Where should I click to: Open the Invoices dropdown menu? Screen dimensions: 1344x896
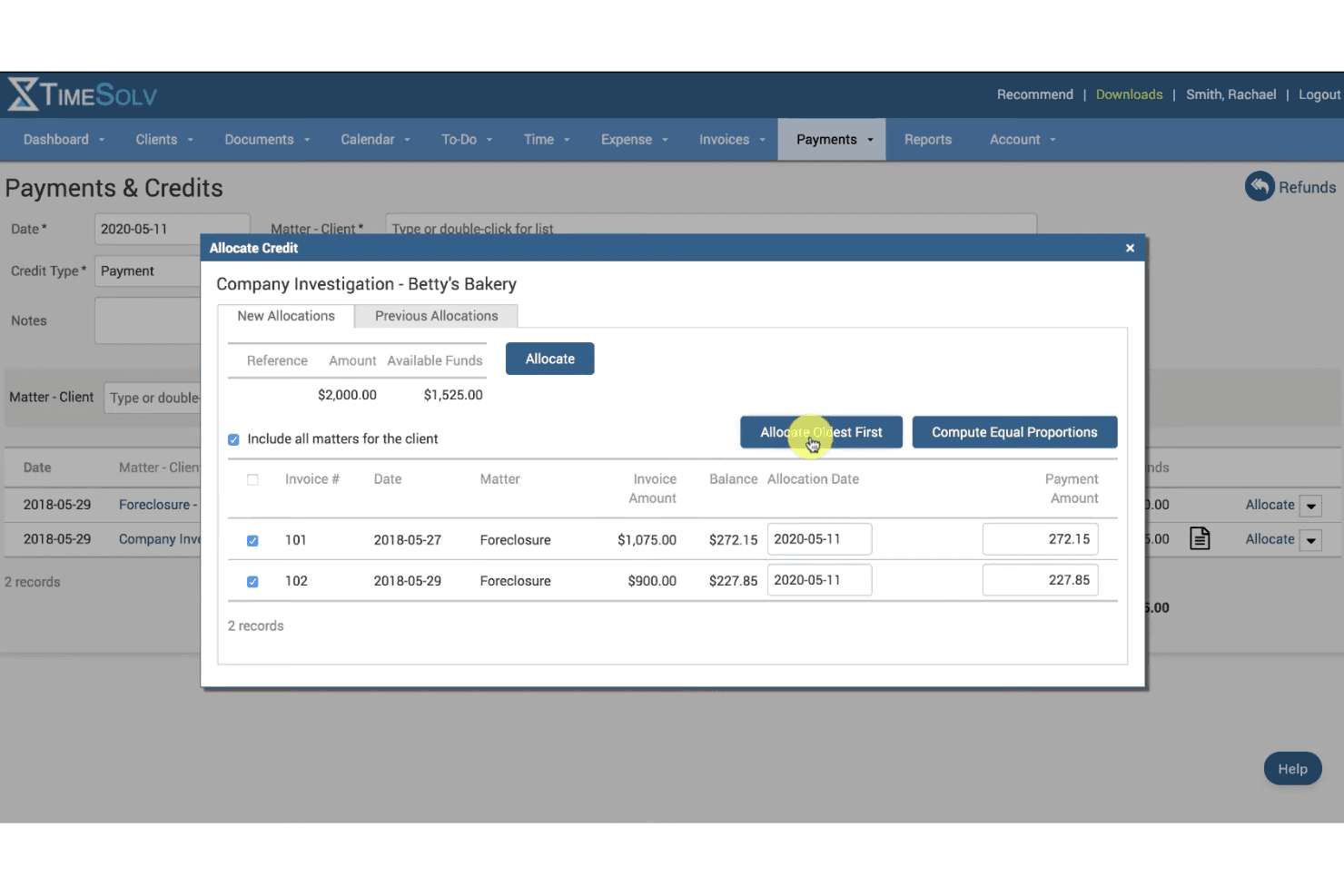click(x=732, y=140)
